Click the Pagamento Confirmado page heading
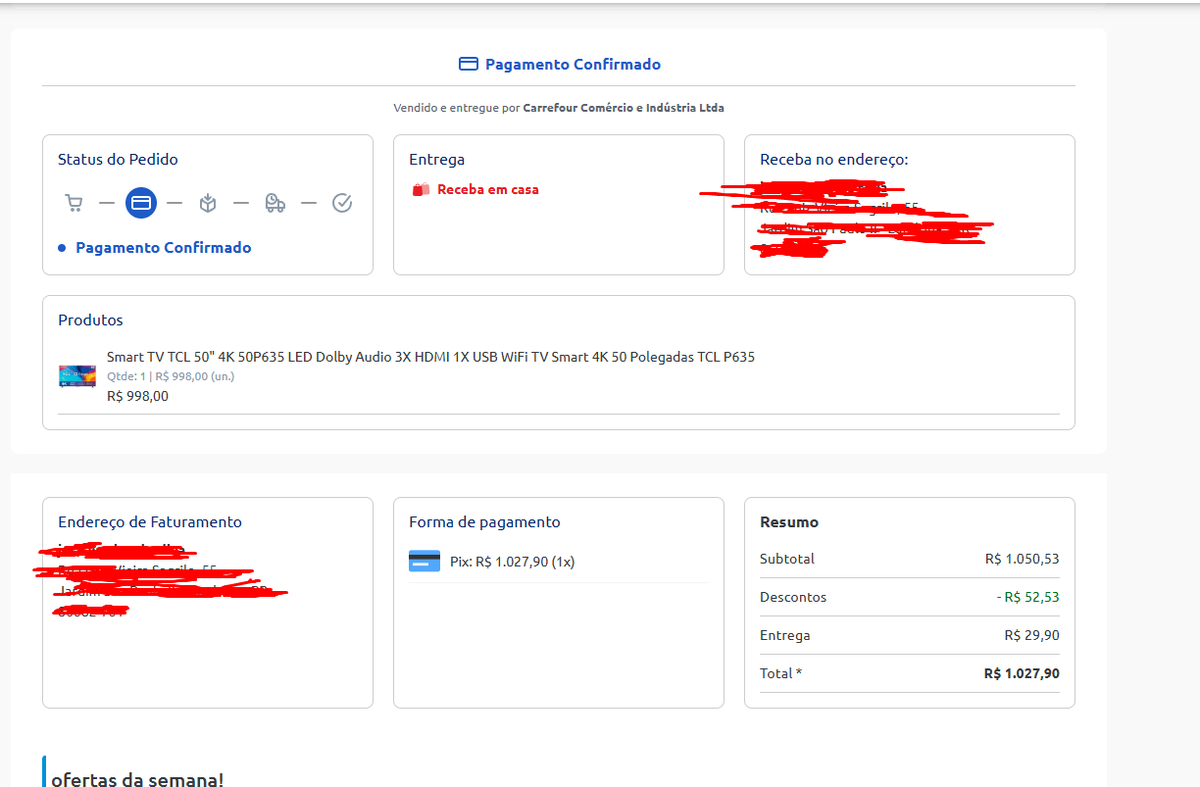Screen dimensions: 1200x787 coord(573,64)
